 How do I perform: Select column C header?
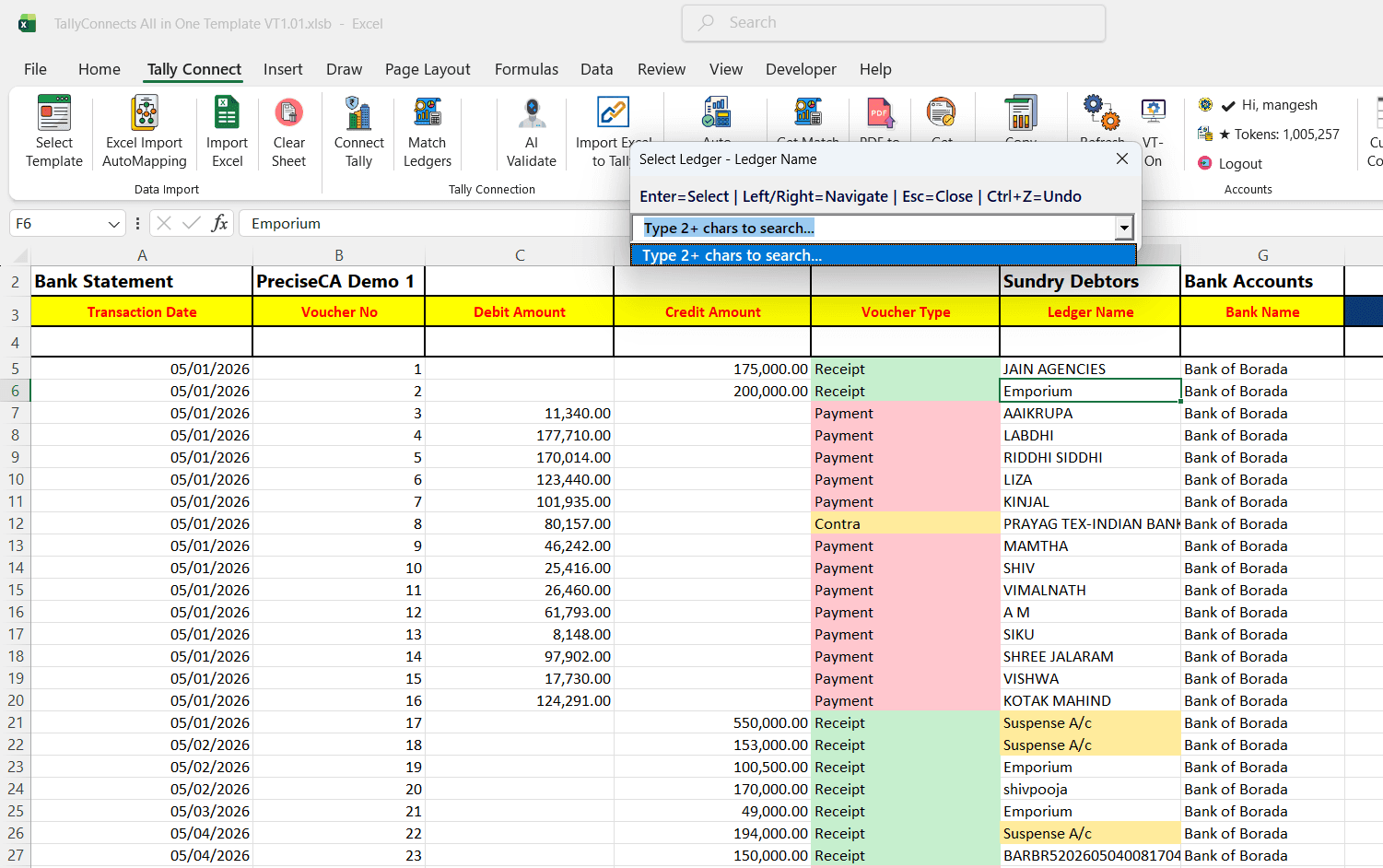pos(520,255)
